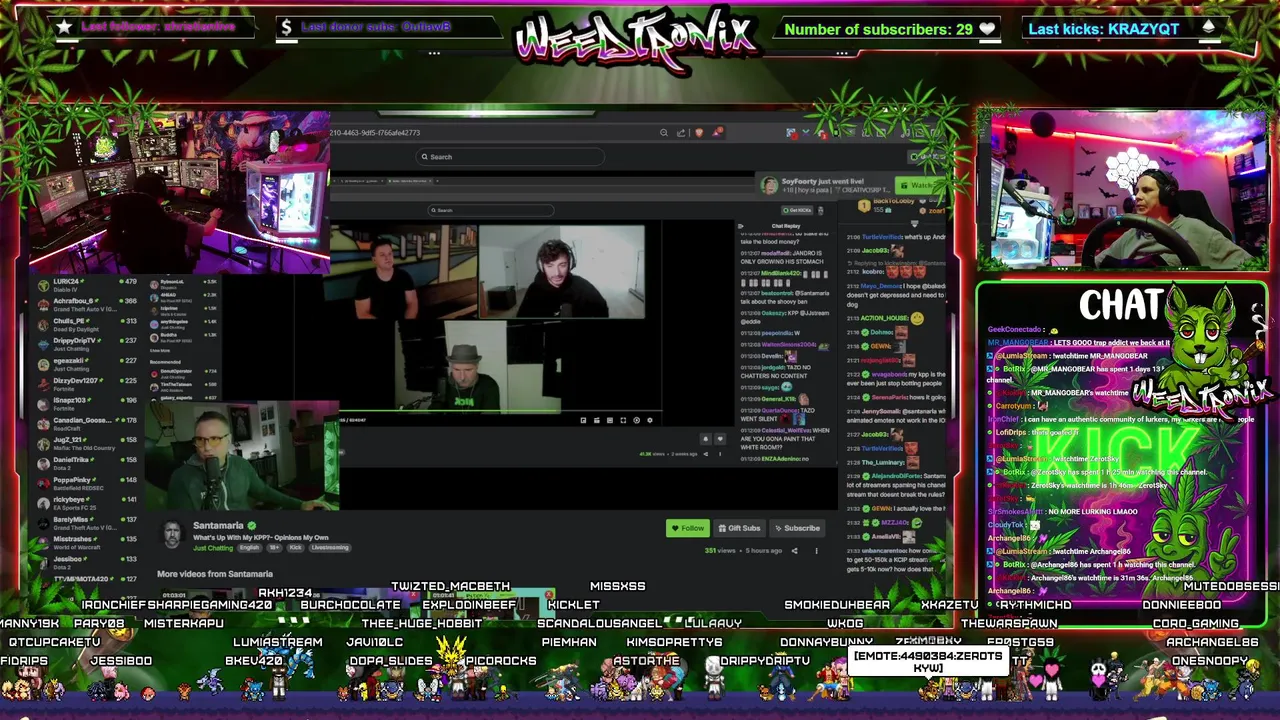Click the Gift Subs button

point(739,528)
